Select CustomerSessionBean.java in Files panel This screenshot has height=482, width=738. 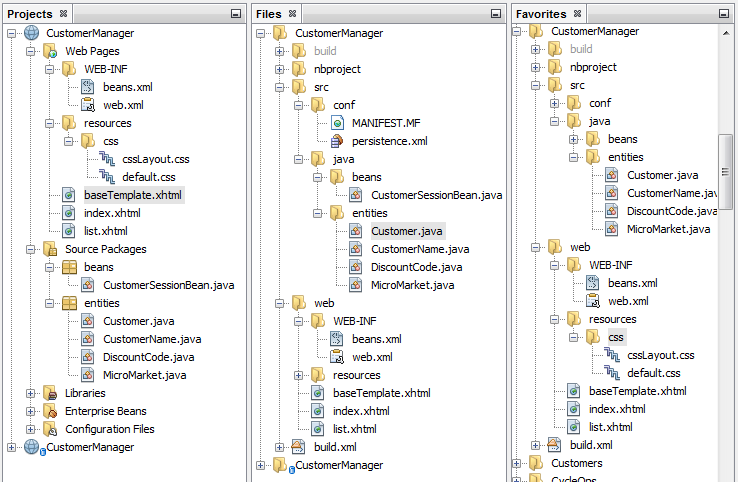[436, 195]
